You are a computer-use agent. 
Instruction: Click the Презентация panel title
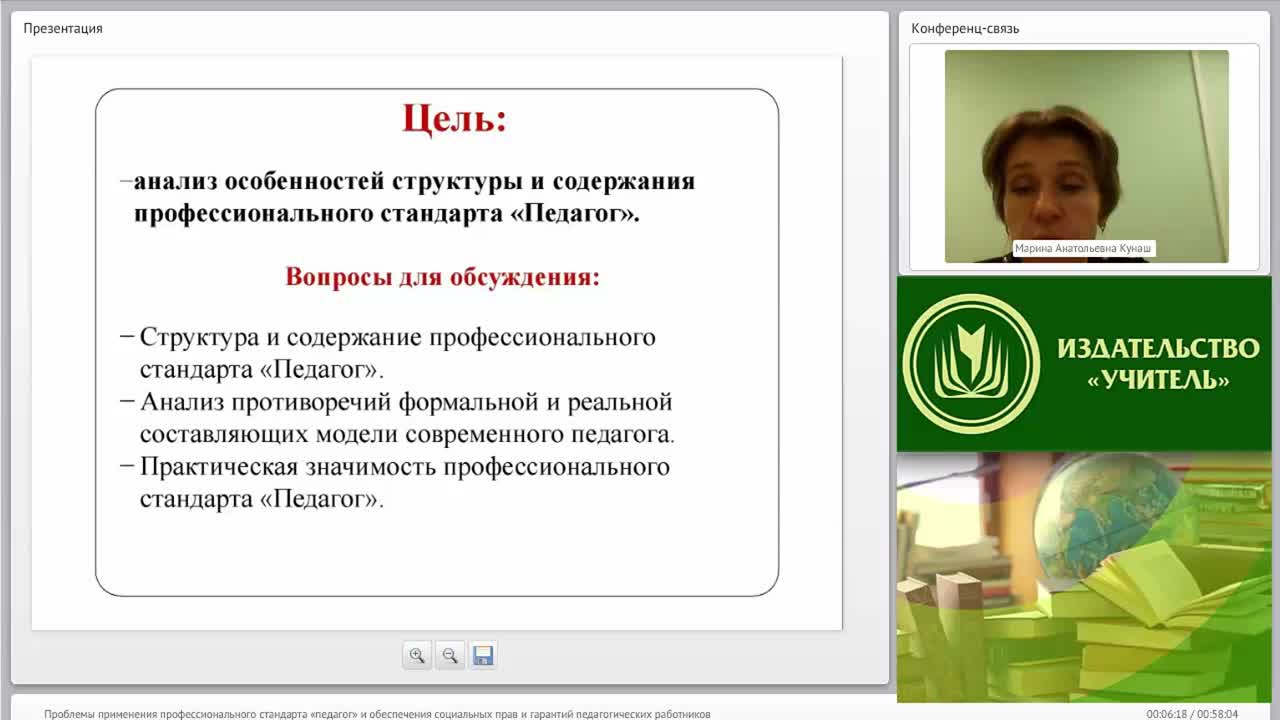[63, 28]
